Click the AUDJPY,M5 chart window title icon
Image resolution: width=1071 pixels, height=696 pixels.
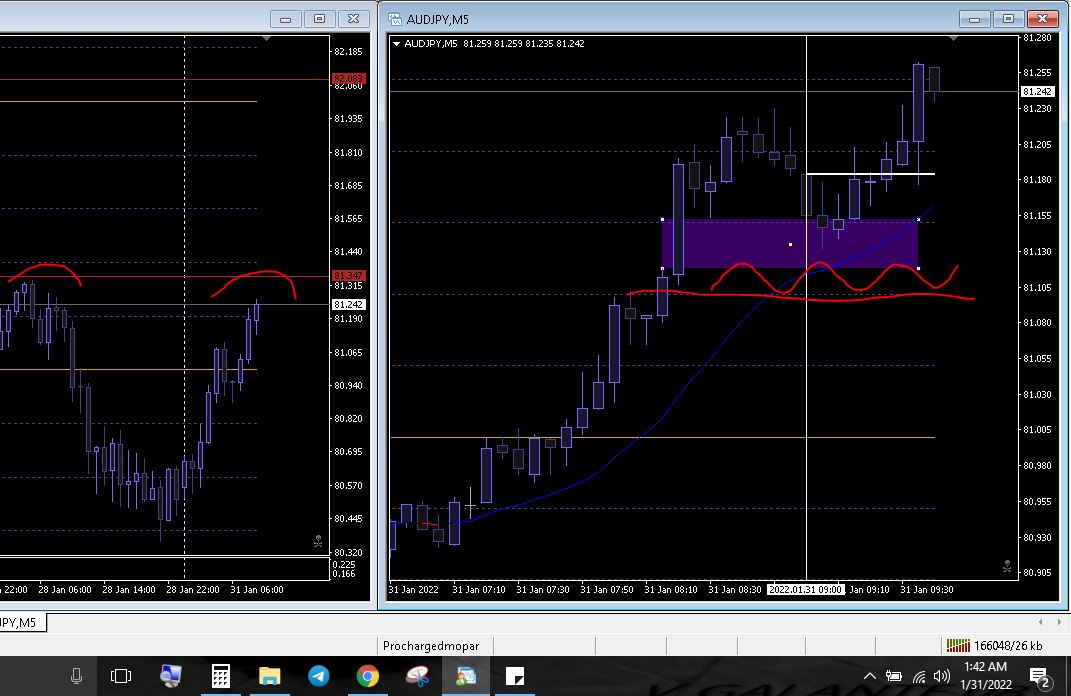click(395, 19)
